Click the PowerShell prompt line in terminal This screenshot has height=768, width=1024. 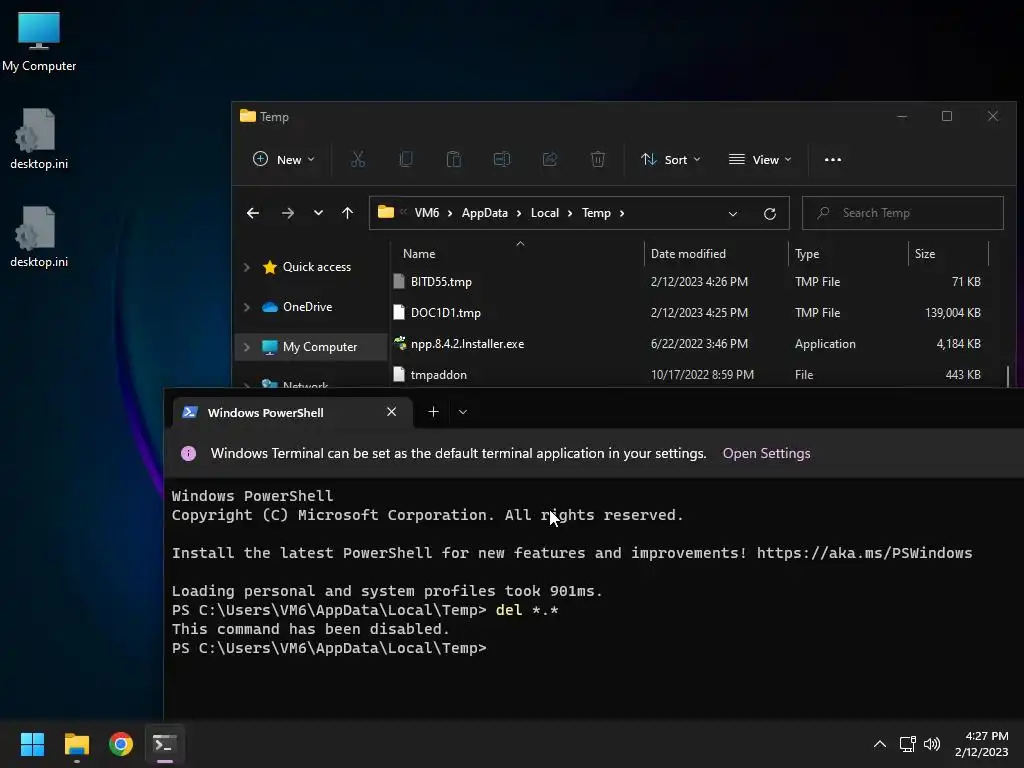coord(329,648)
